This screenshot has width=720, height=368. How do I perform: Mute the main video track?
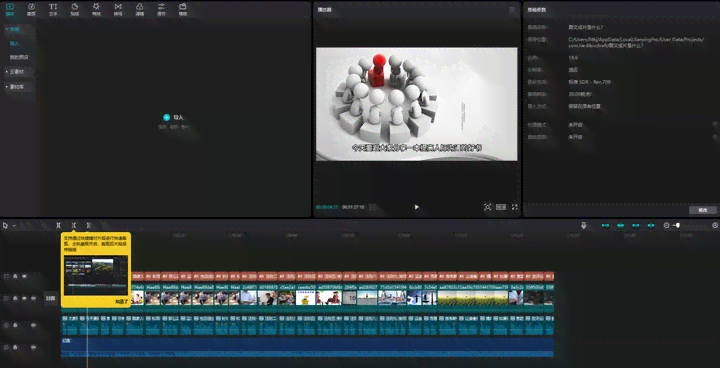click(34, 299)
